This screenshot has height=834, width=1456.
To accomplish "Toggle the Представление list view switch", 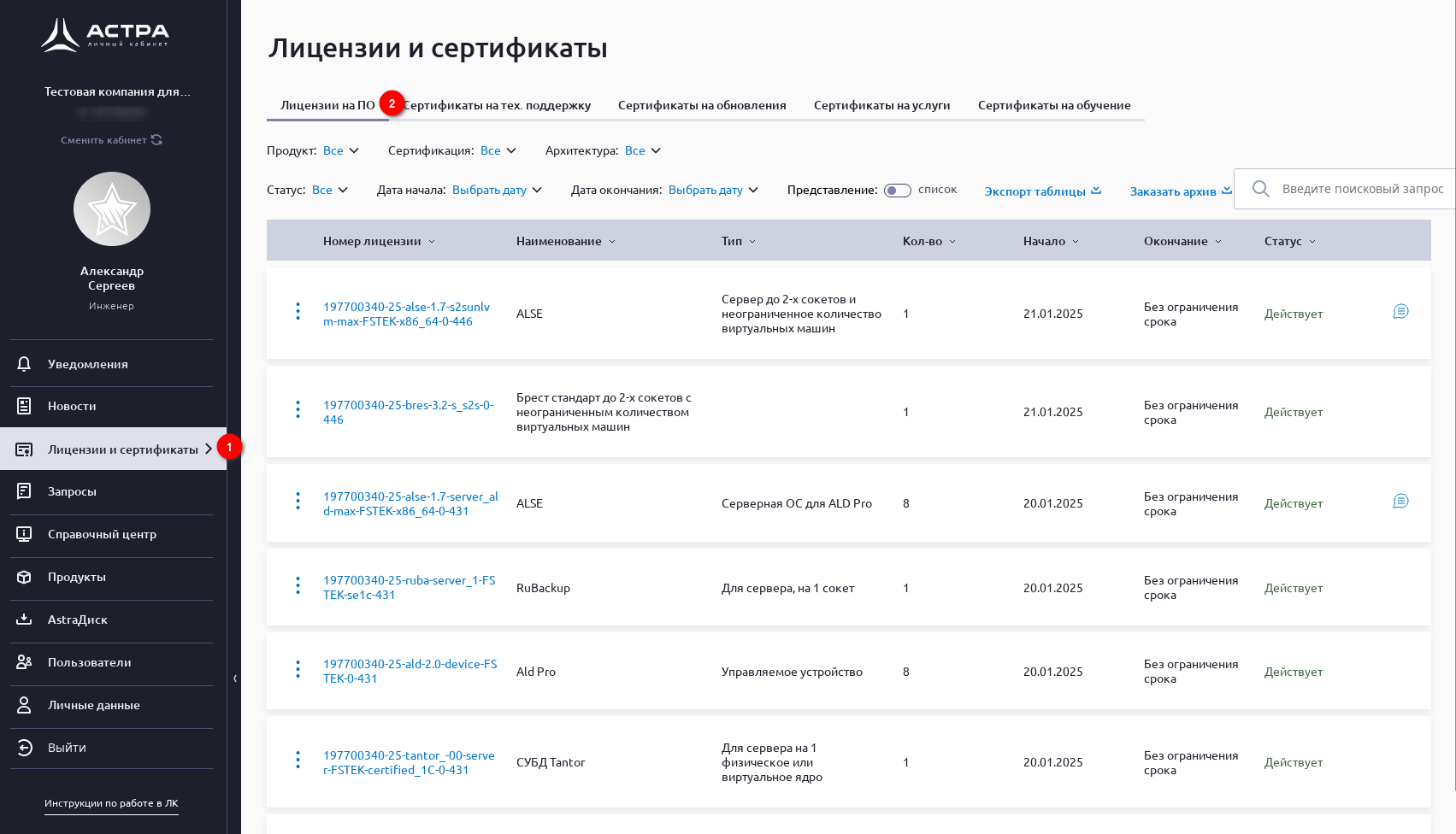I will tap(897, 191).
